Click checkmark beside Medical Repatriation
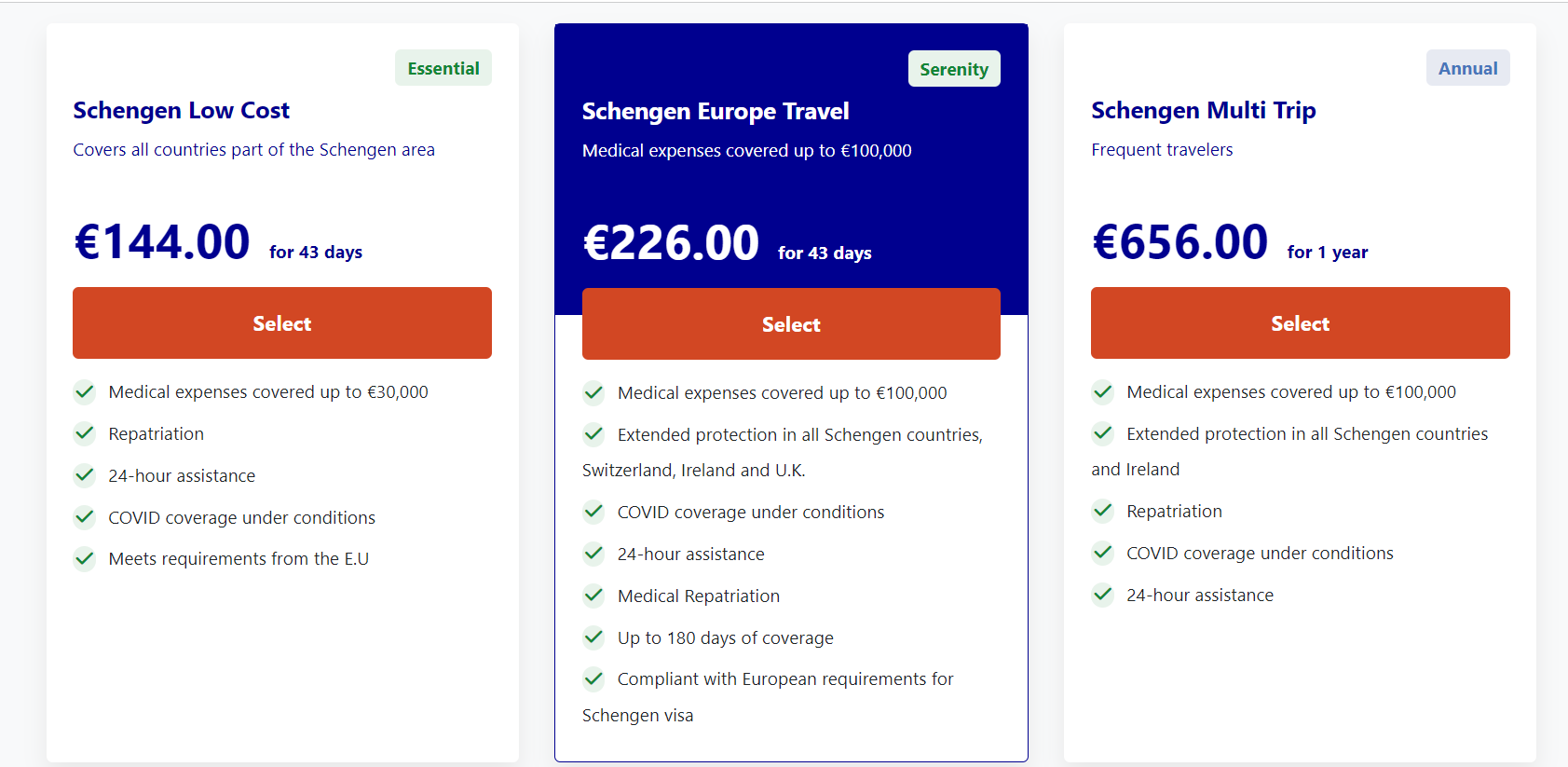Image resolution: width=1568 pixels, height=767 pixels. [x=593, y=596]
